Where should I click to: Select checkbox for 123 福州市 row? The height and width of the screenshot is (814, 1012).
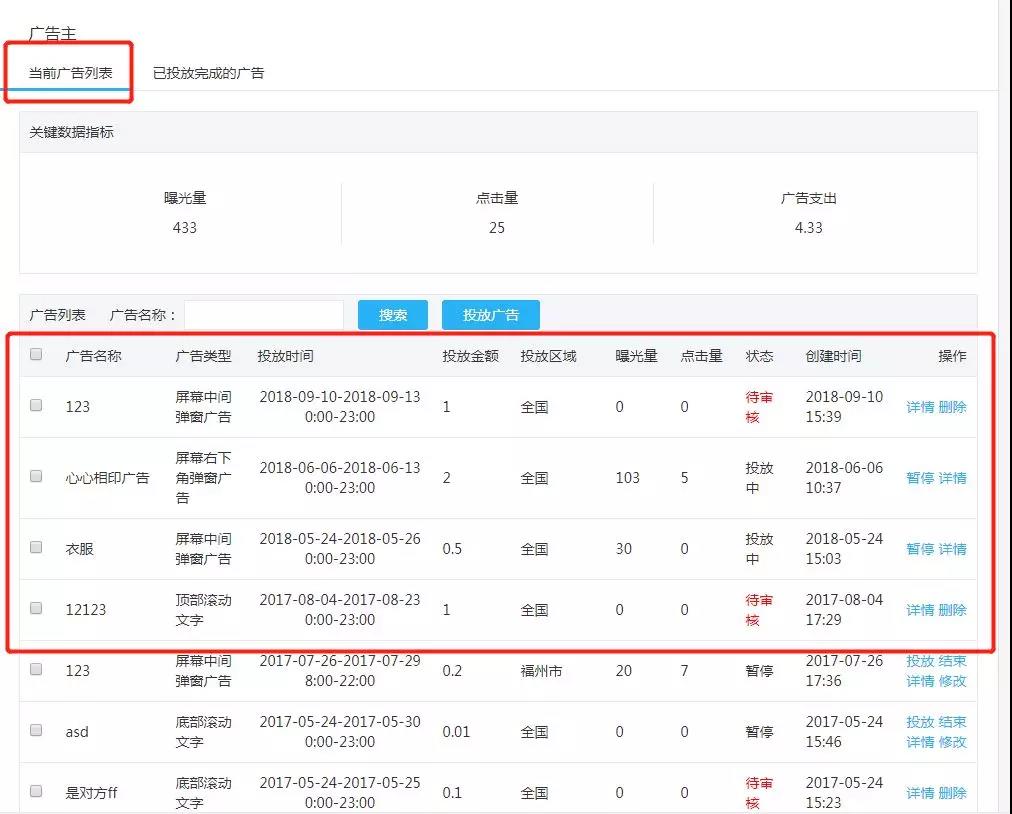(36, 669)
